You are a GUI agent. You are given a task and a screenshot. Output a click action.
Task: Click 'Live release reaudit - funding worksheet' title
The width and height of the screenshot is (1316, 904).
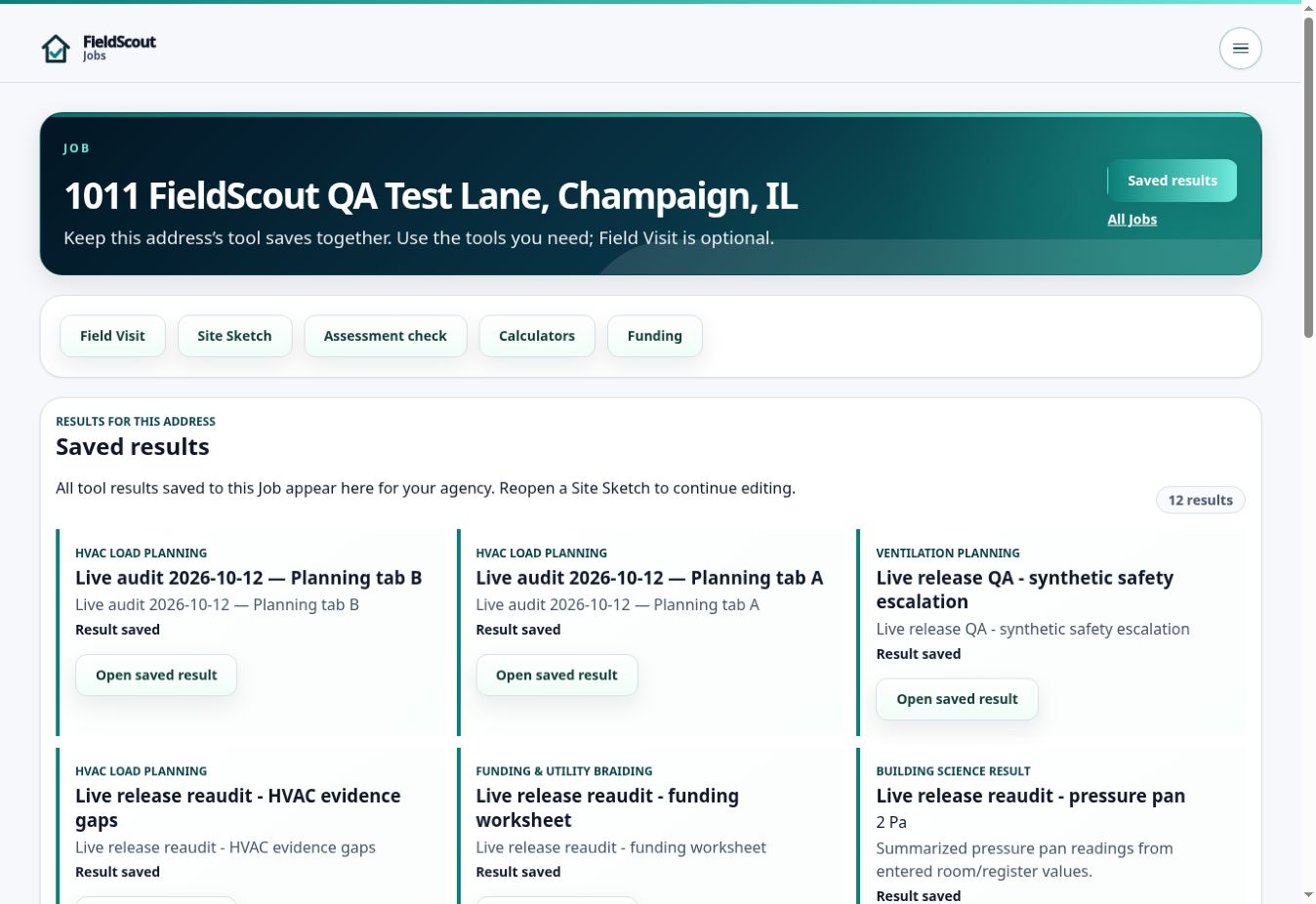(607, 808)
